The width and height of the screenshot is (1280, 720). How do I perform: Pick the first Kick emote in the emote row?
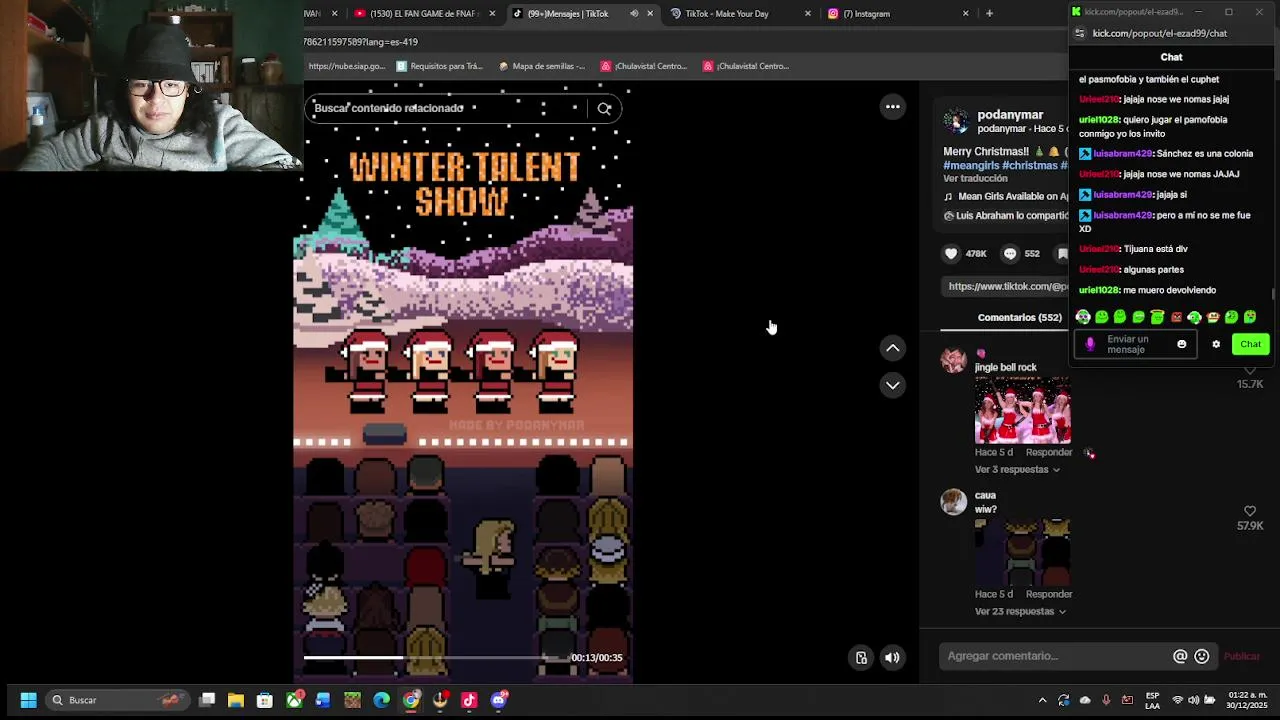point(1083,317)
